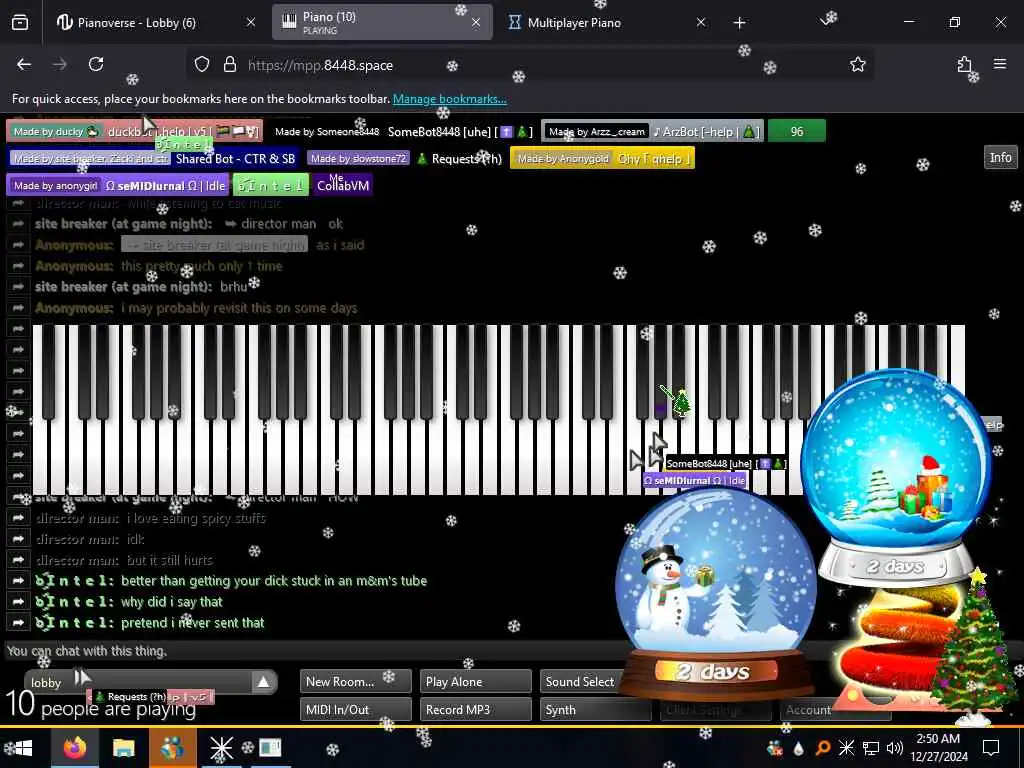Click the Record MP3 button

click(475, 709)
